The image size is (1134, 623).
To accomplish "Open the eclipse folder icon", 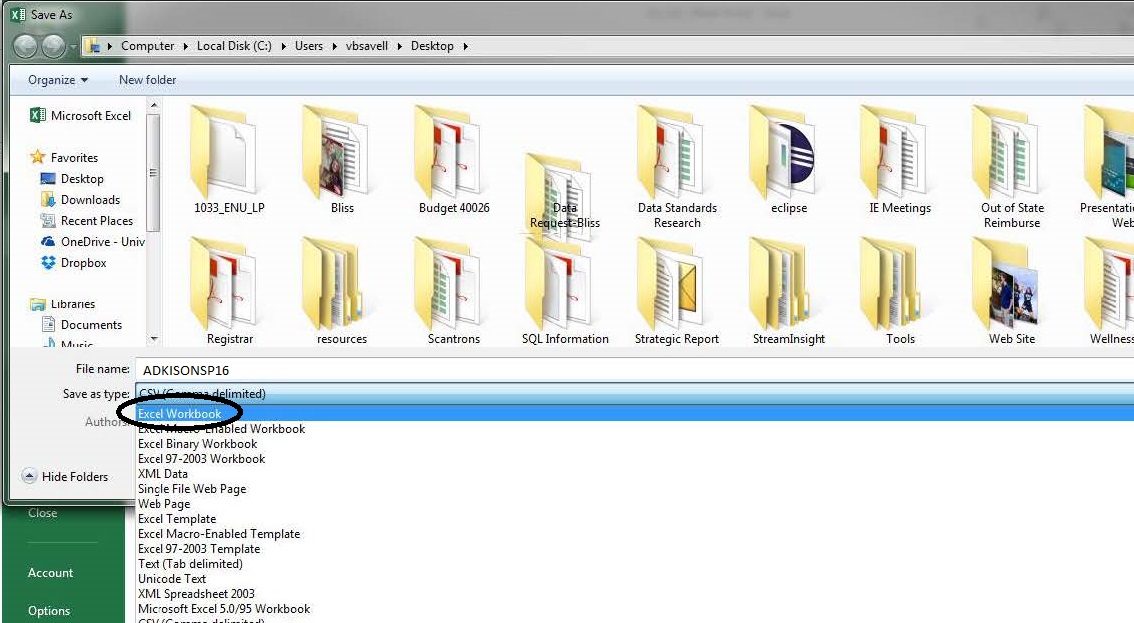I will click(789, 157).
